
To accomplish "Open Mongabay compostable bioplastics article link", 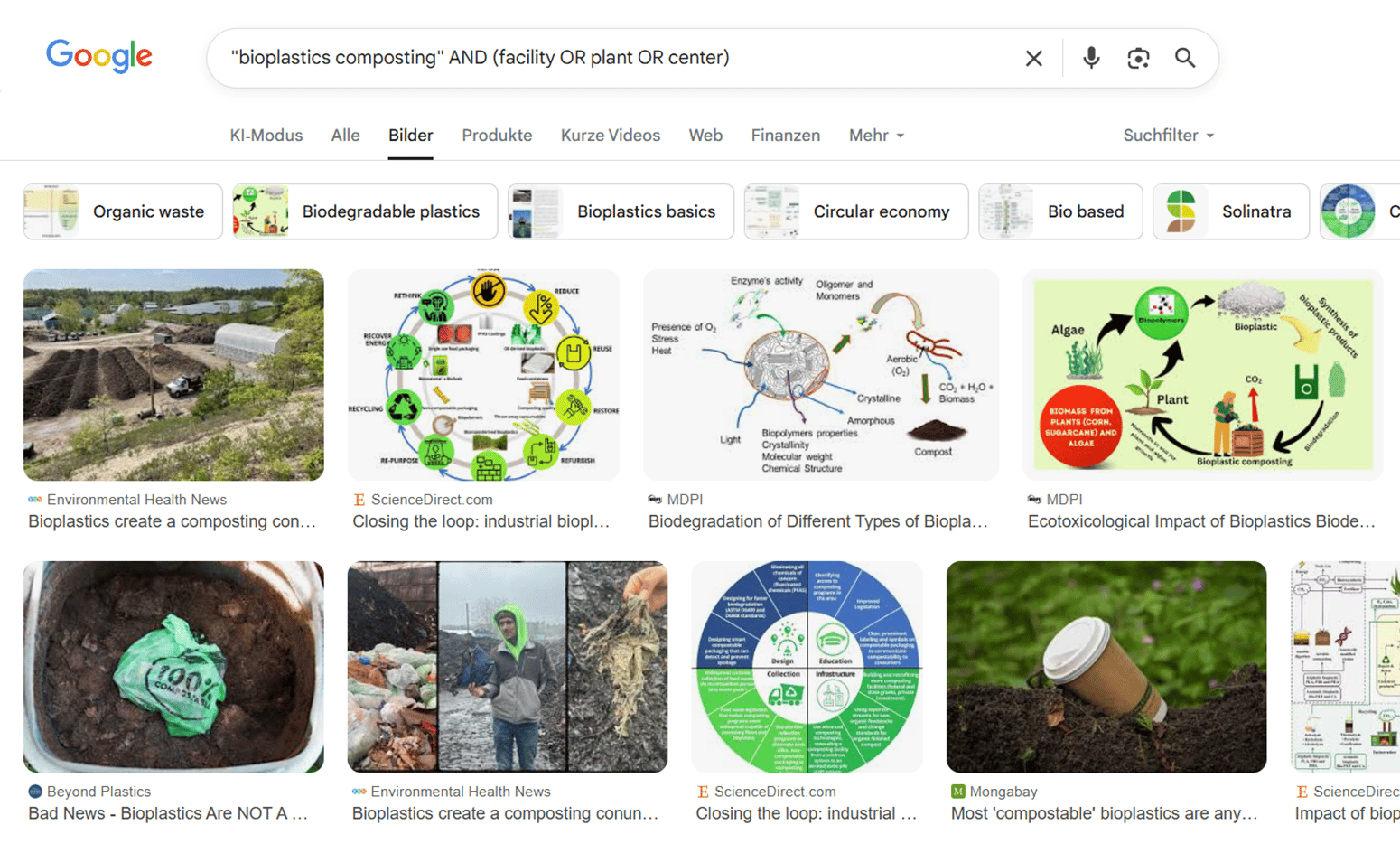I will pos(1104,813).
